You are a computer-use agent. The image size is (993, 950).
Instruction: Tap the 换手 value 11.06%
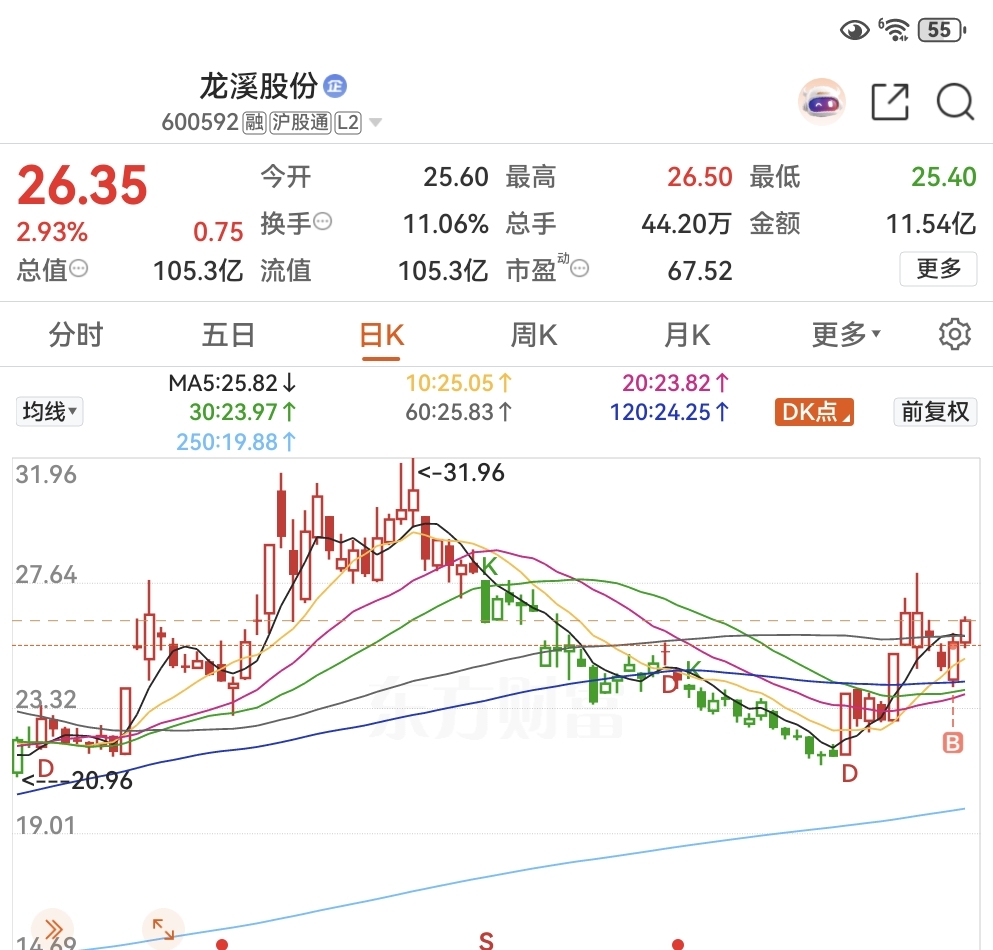[446, 224]
